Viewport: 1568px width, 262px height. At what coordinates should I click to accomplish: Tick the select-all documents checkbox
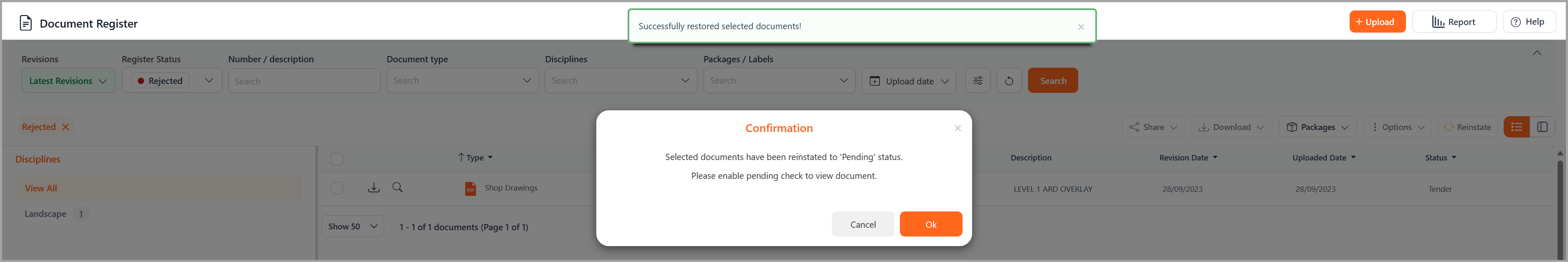coord(337,159)
